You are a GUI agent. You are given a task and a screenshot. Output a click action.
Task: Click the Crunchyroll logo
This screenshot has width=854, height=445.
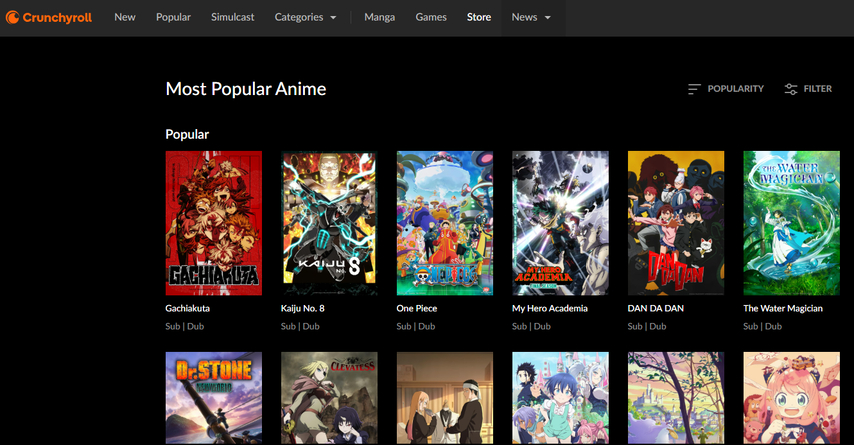click(x=49, y=17)
